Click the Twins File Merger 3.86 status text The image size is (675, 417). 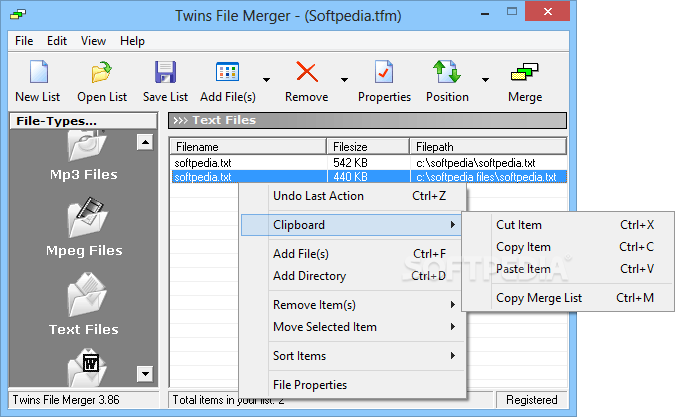[x=66, y=400]
